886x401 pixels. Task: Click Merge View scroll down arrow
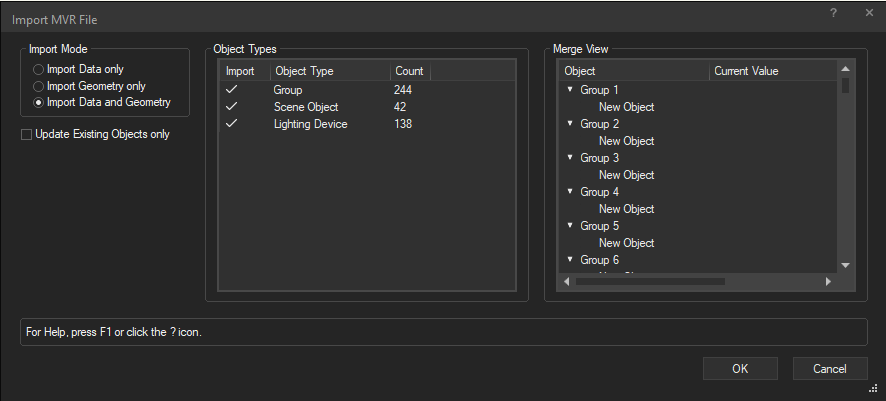pyautogui.click(x=845, y=265)
